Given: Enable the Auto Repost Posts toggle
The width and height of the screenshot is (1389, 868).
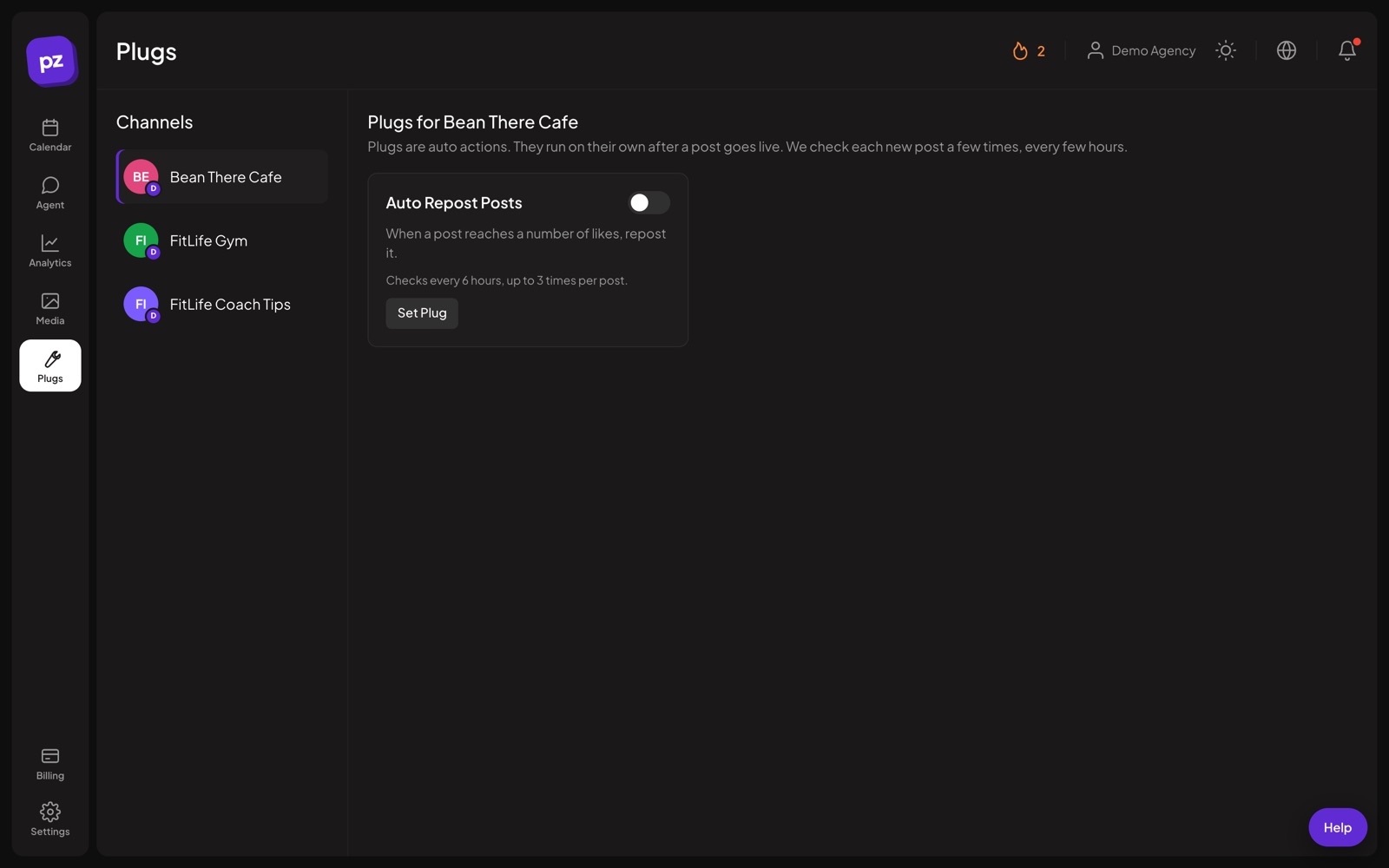Looking at the screenshot, I should [649, 202].
